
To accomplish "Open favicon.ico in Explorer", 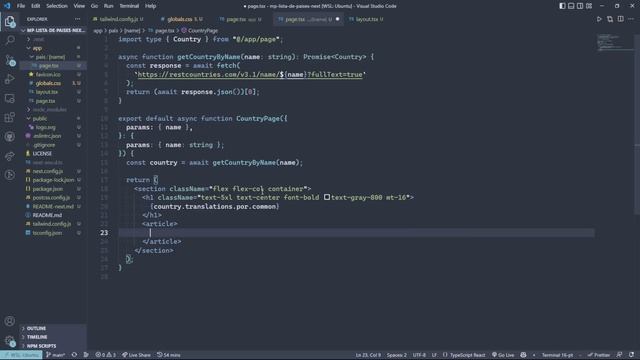I will point(48,75).
